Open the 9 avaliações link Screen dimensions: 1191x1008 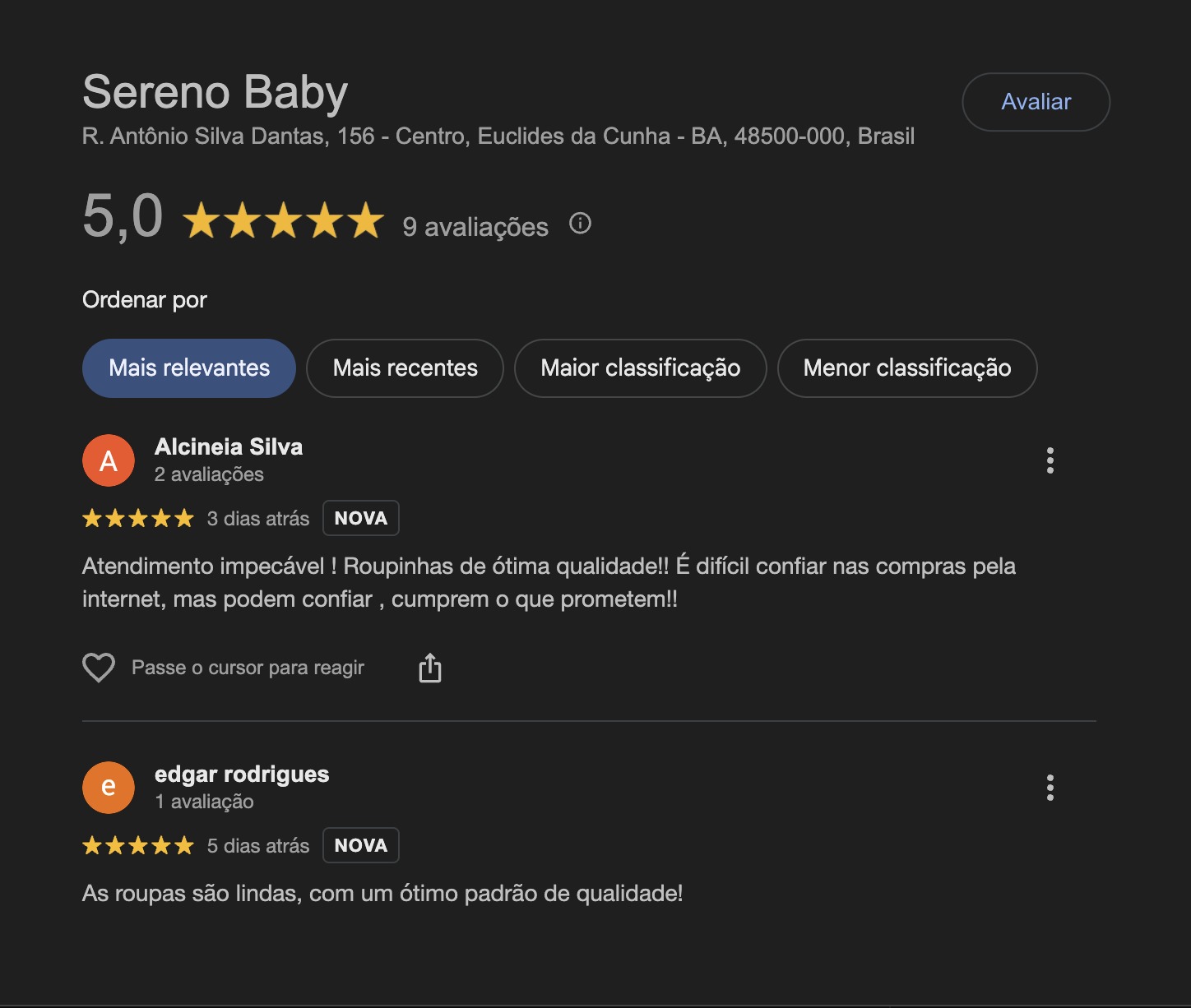(x=474, y=227)
